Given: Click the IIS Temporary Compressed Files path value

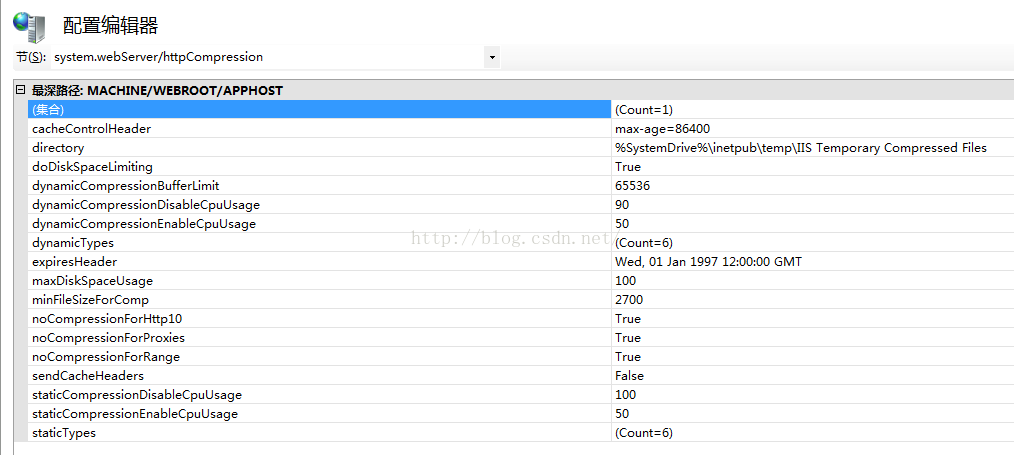Looking at the screenshot, I should pyautogui.click(x=801, y=148).
